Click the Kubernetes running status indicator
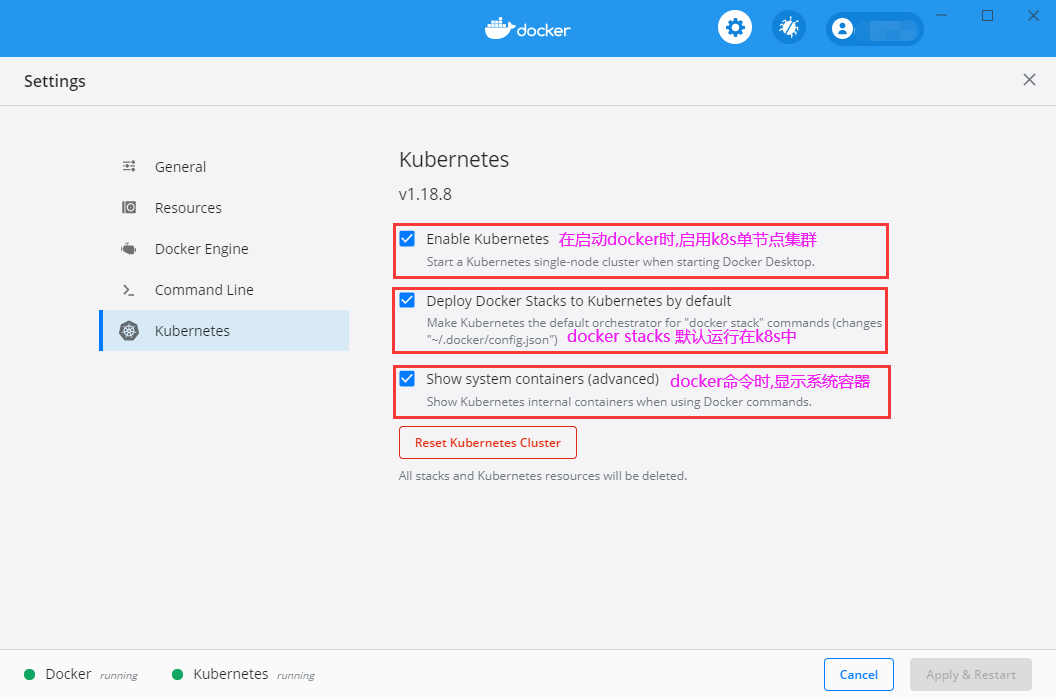Viewport: 1056px width, 699px height. coord(243,674)
